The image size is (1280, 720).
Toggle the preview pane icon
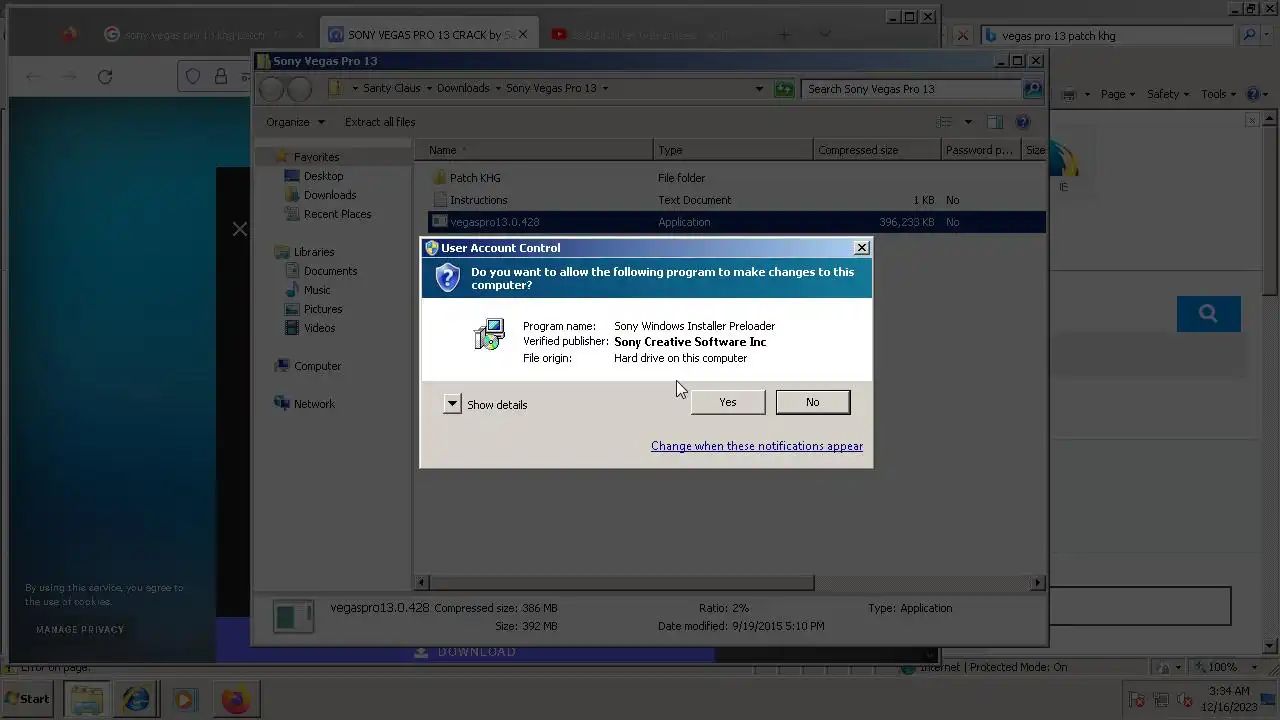(x=995, y=122)
